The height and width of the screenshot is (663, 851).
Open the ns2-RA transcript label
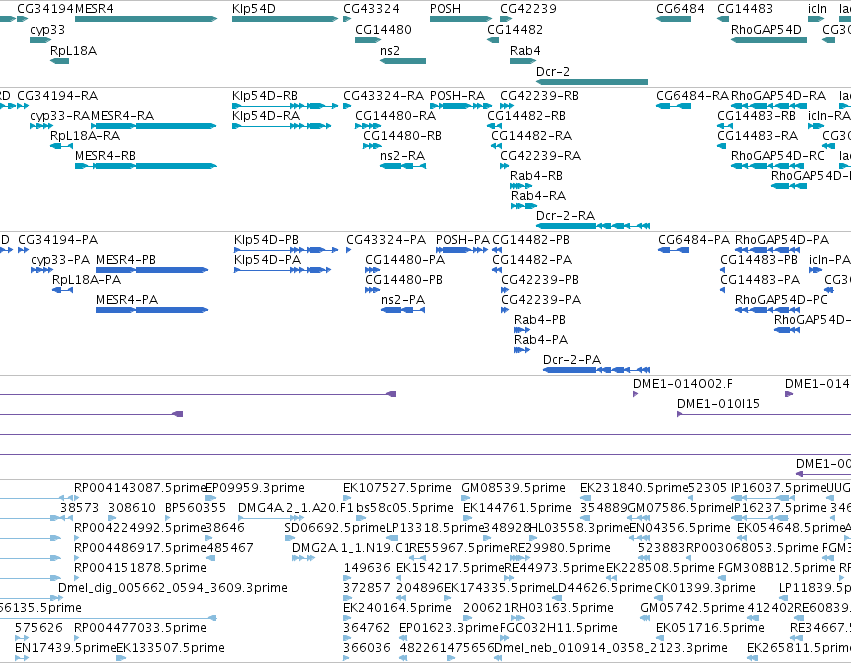coord(402,156)
